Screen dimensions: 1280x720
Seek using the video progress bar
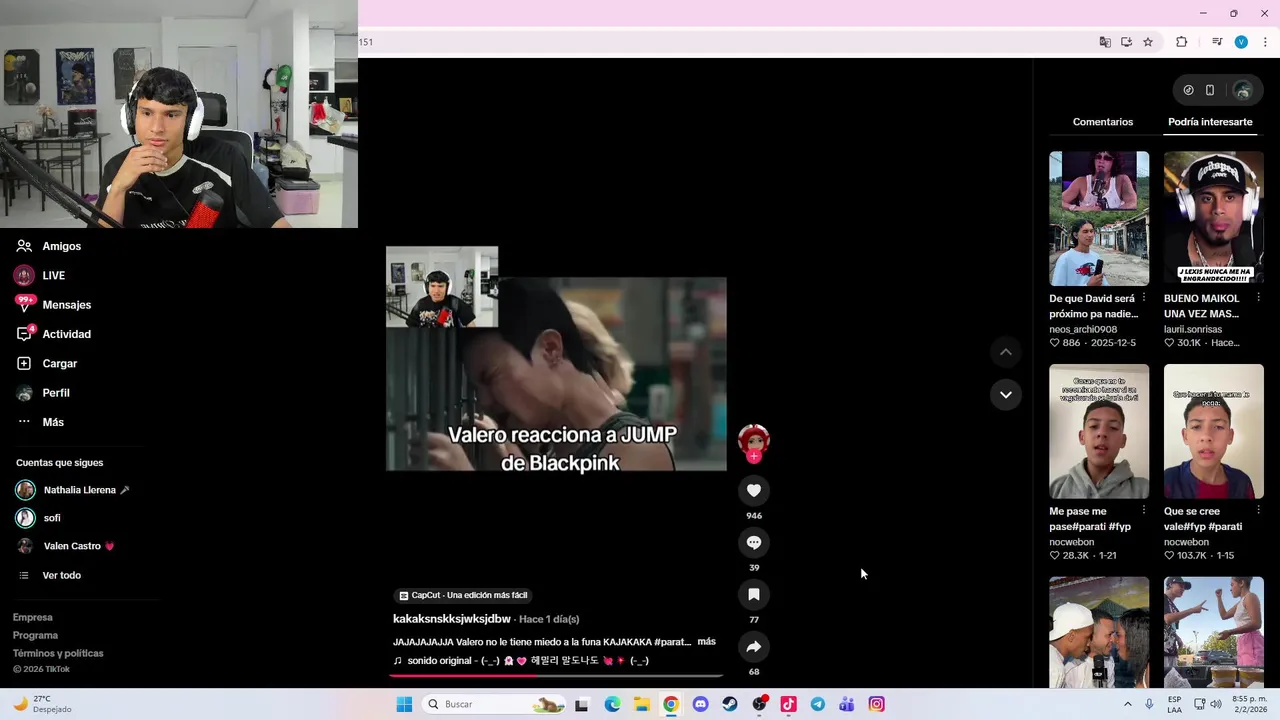click(556, 675)
